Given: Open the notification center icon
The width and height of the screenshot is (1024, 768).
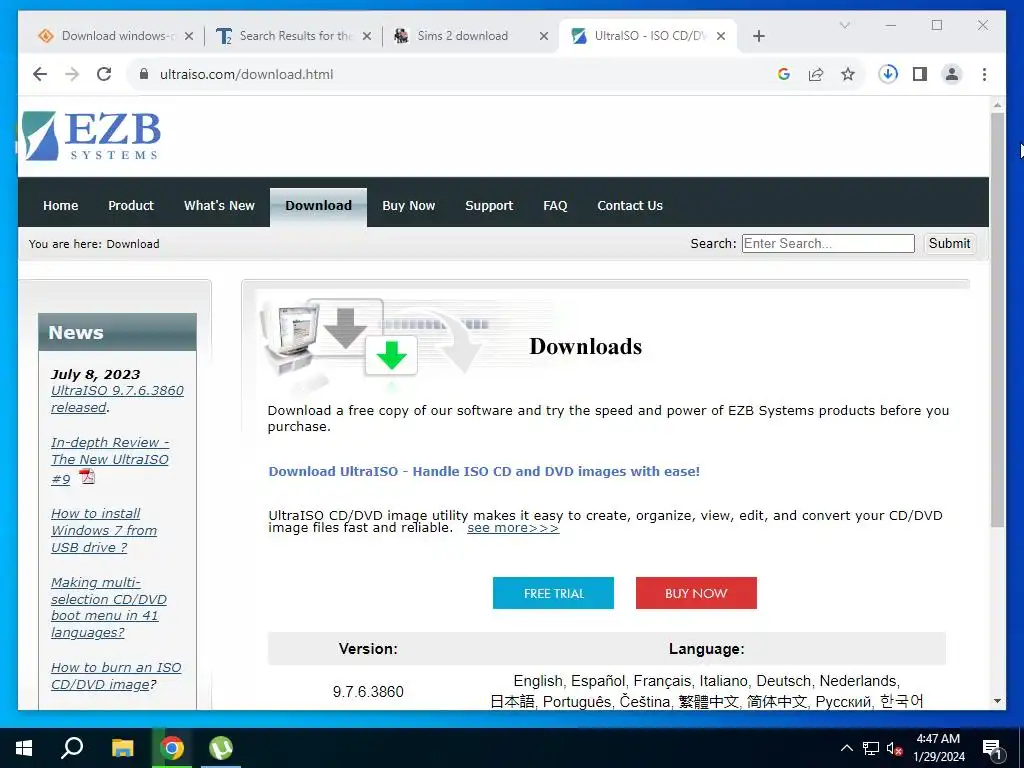Looking at the screenshot, I should (x=992, y=750).
